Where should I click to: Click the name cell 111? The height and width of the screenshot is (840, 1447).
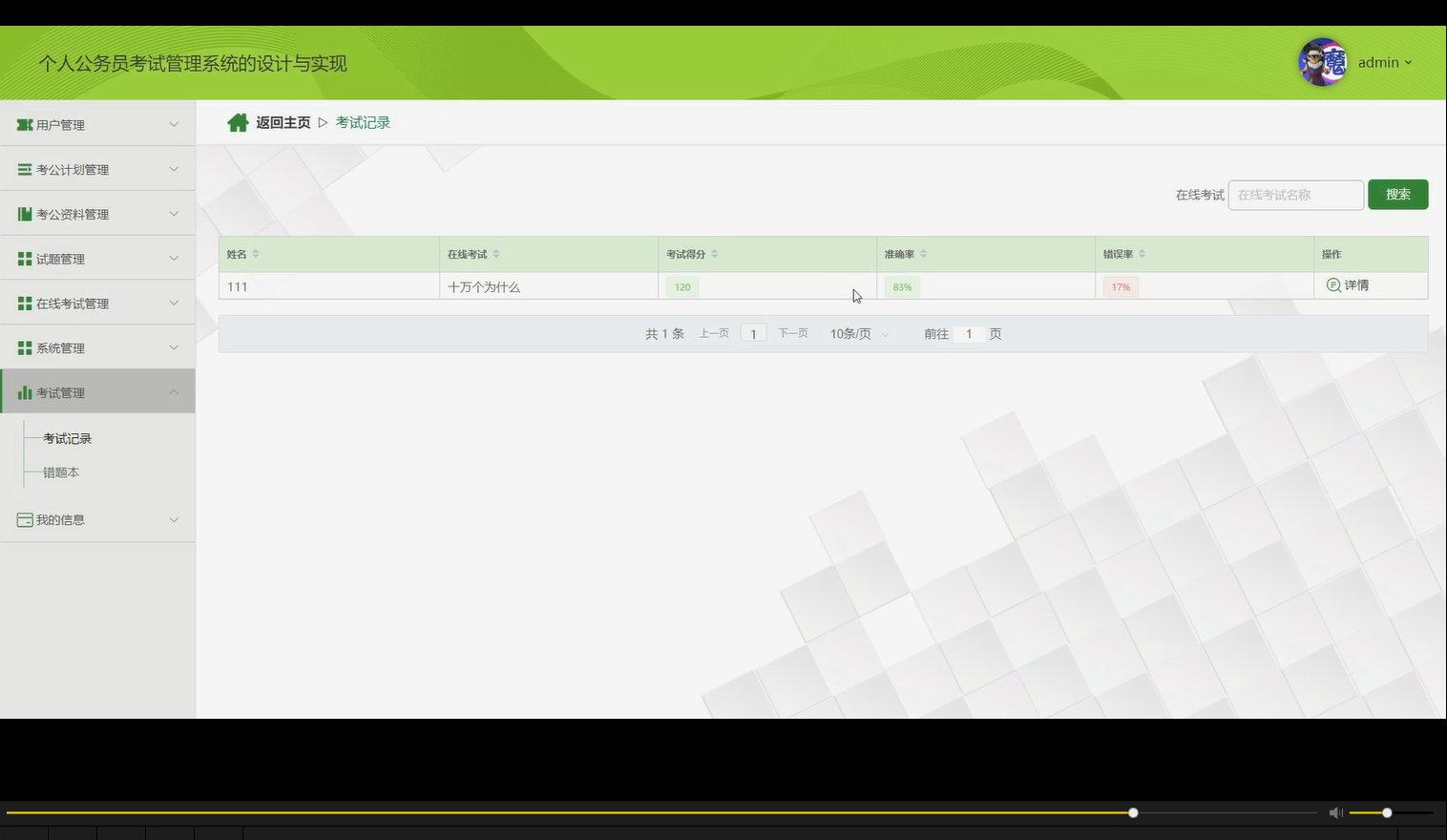(x=238, y=286)
